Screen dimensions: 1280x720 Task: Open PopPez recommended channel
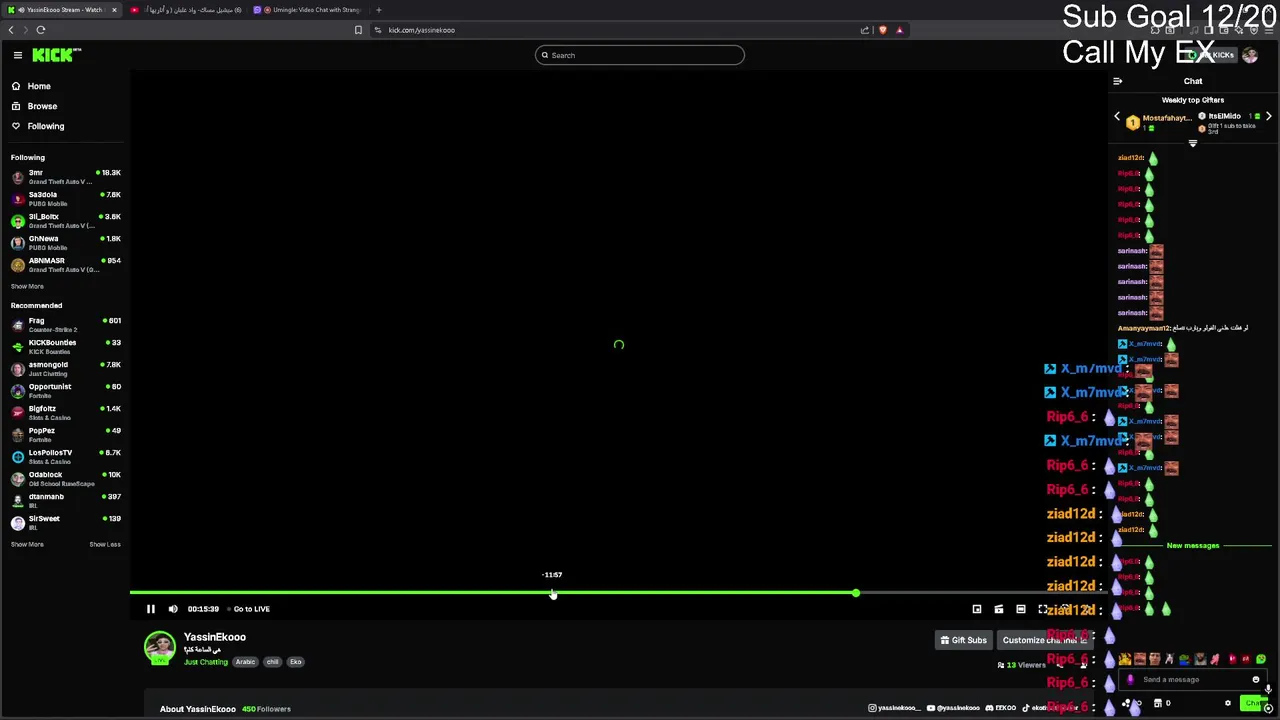click(x=65, y=435)
